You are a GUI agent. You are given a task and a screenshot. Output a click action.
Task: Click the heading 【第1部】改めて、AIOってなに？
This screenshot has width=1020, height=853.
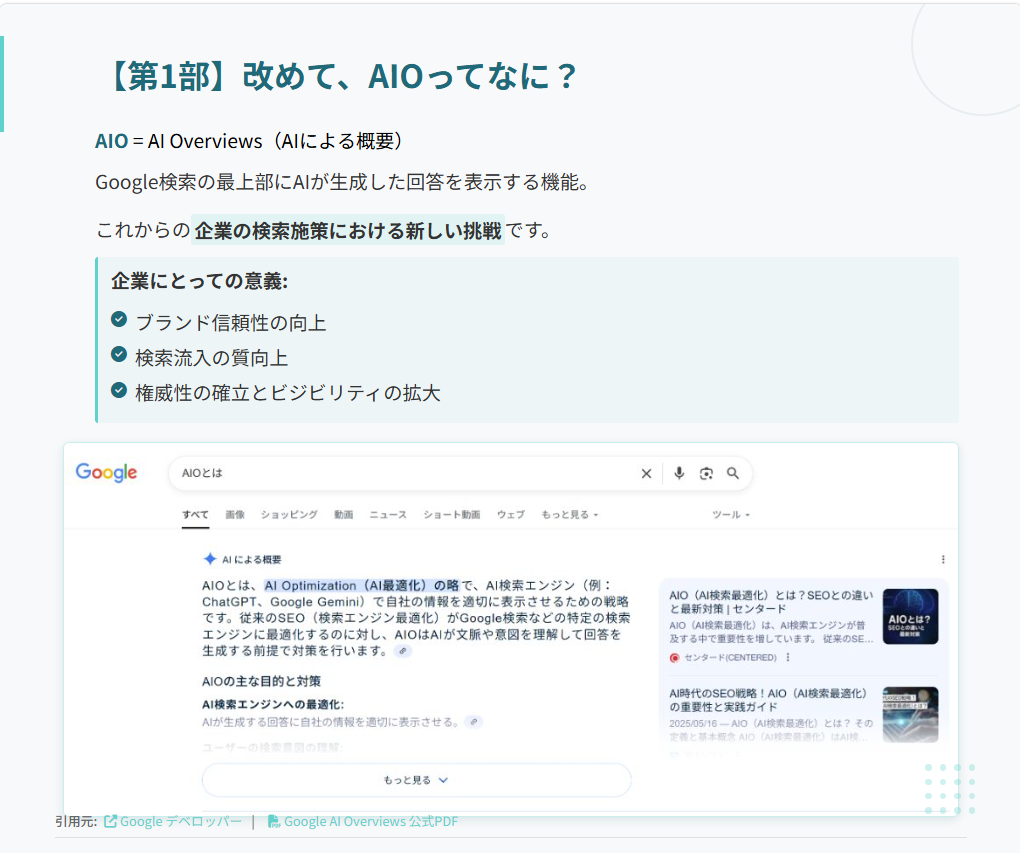(340, 76)
